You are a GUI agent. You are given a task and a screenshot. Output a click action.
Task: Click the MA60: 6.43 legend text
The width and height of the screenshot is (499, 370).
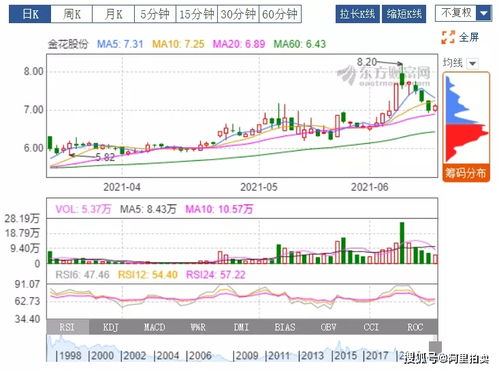pos(300,44)
